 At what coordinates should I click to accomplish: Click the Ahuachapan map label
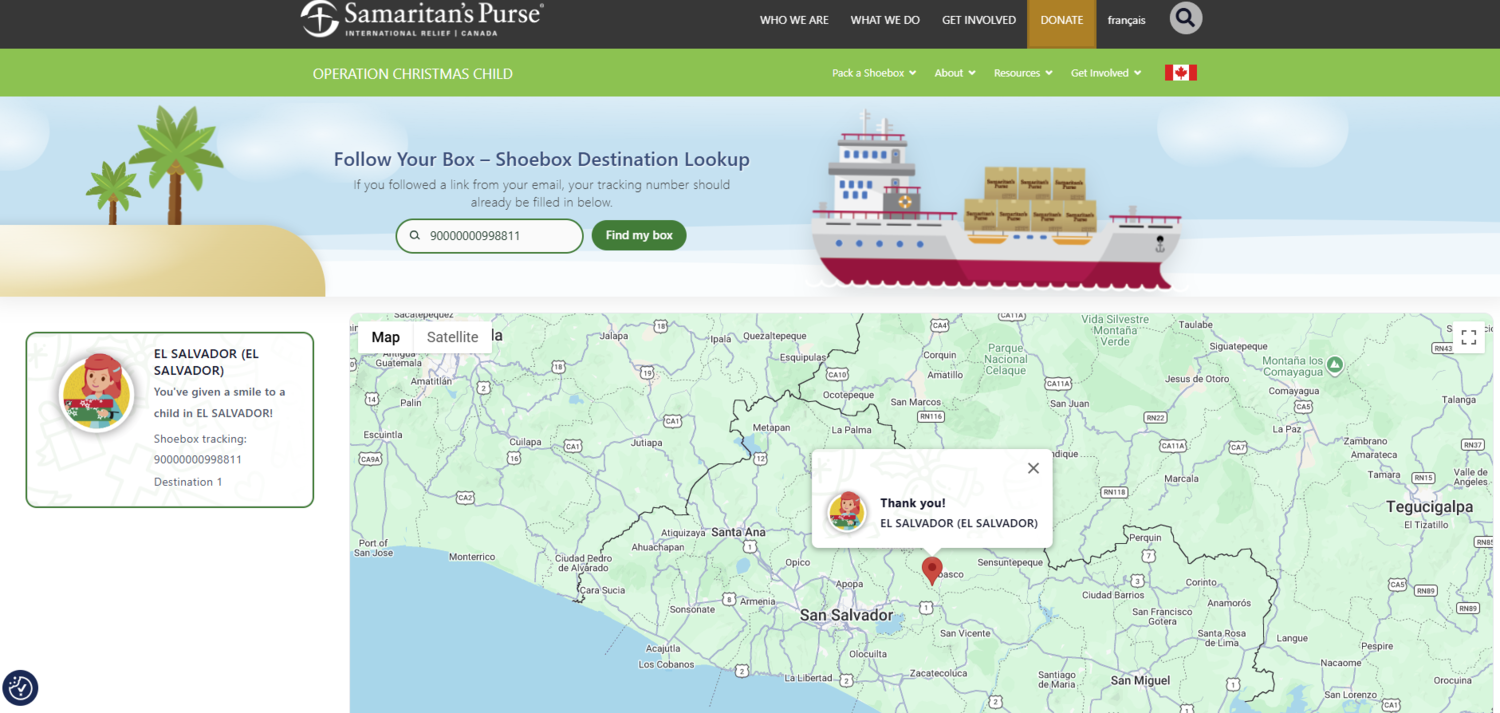coord(658,547)
